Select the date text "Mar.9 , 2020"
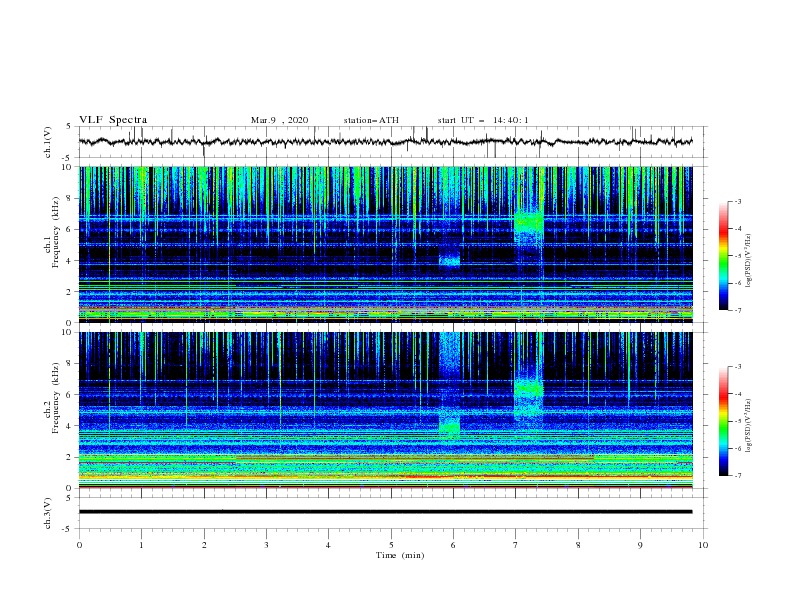The width and height of the screenshot is (792, 612). (x=279, y=120)
